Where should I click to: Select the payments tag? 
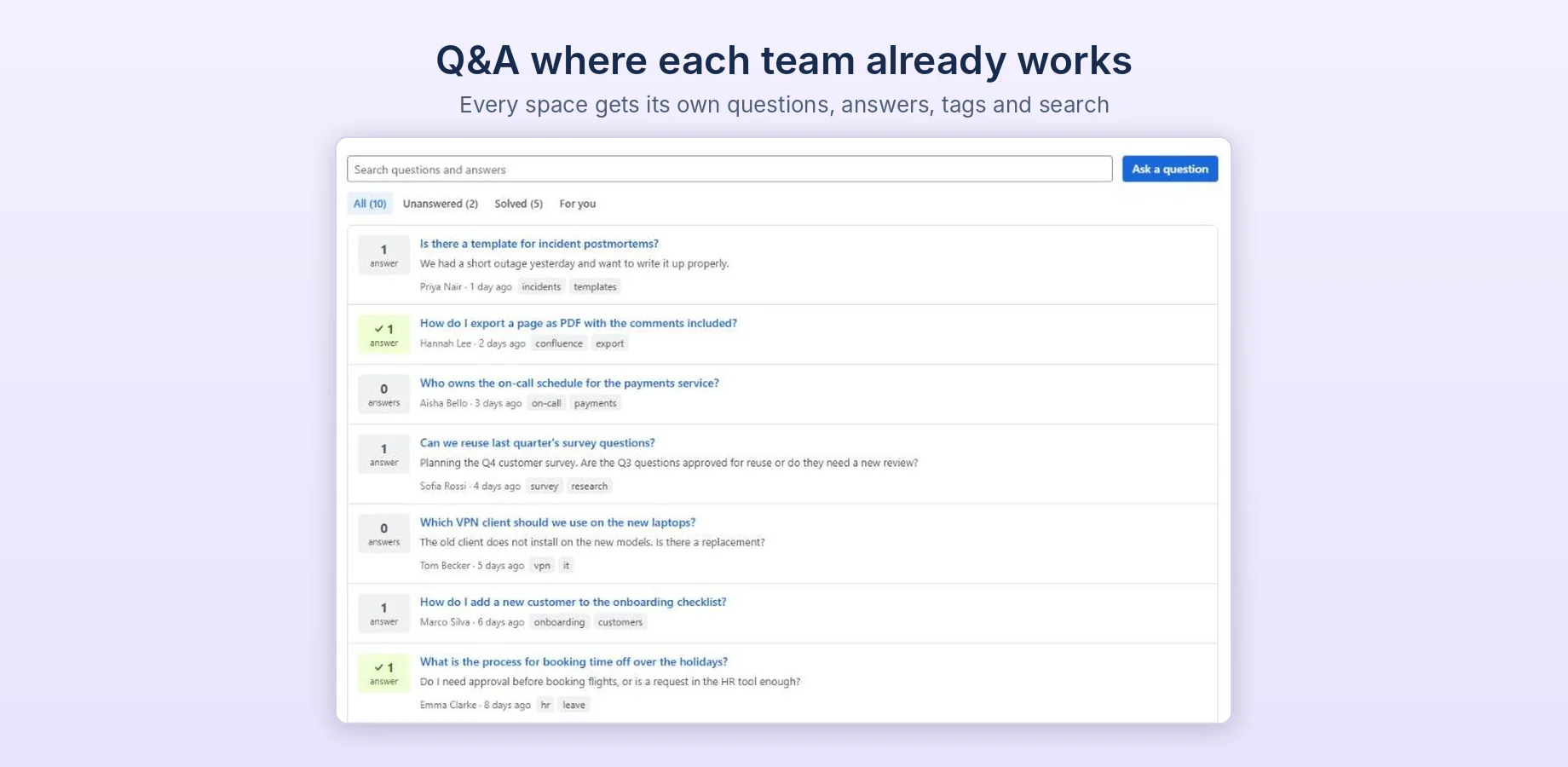click(x=595, y=403)
